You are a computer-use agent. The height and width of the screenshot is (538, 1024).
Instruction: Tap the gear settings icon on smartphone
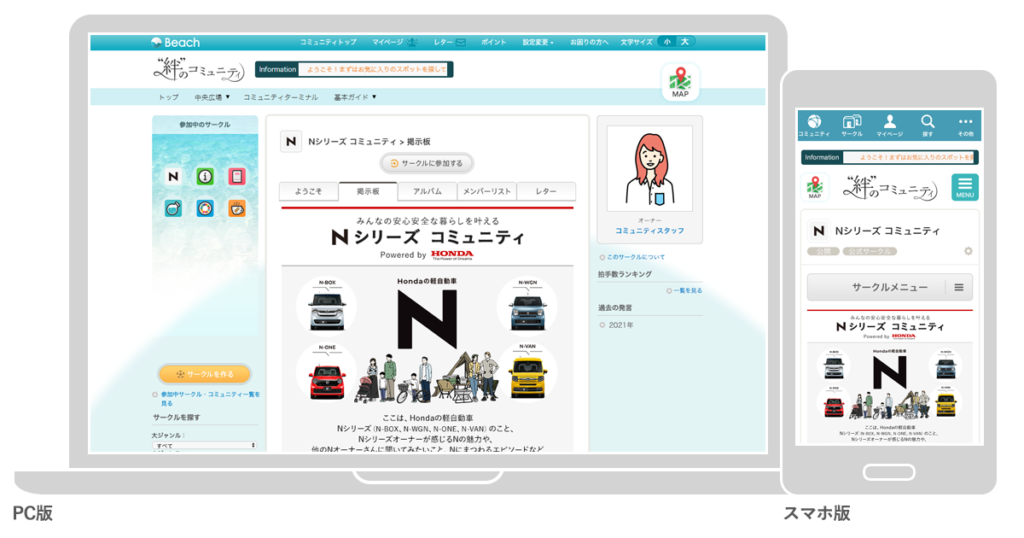968,251
